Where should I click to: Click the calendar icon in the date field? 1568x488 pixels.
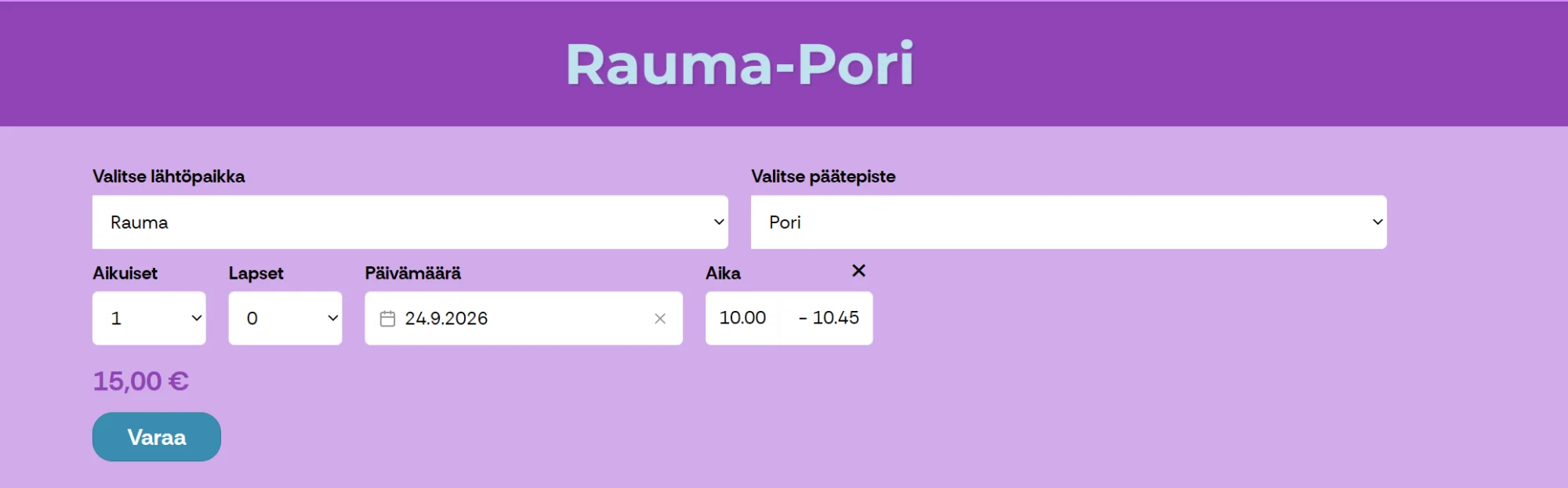[x=387, y=319]
